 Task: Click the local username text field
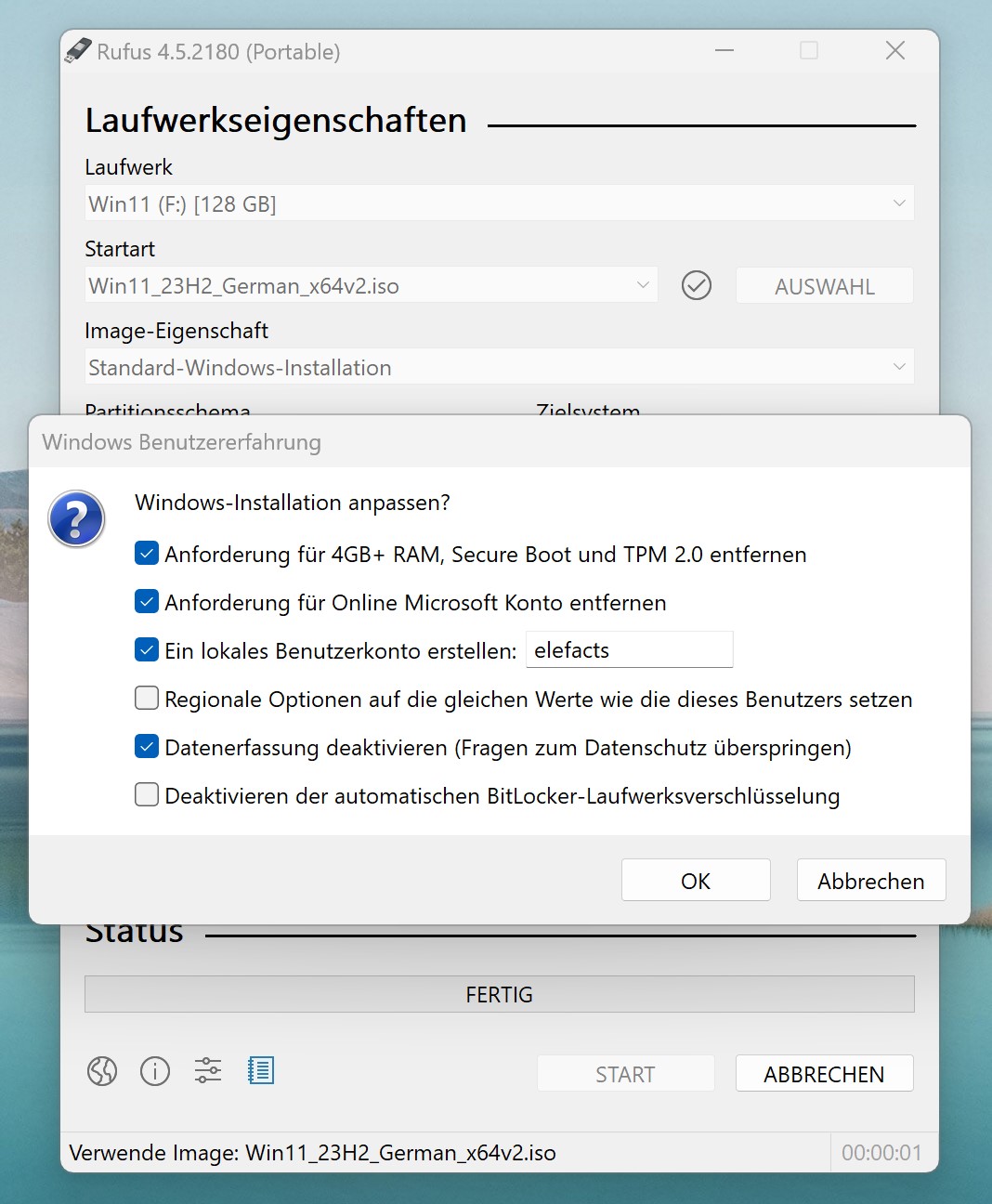629,650
